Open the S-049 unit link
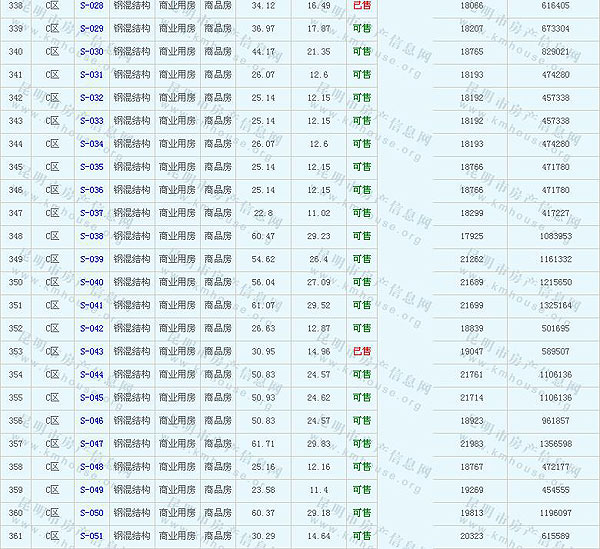This screenshot has height=549, width=600. [x=90, y=490]
